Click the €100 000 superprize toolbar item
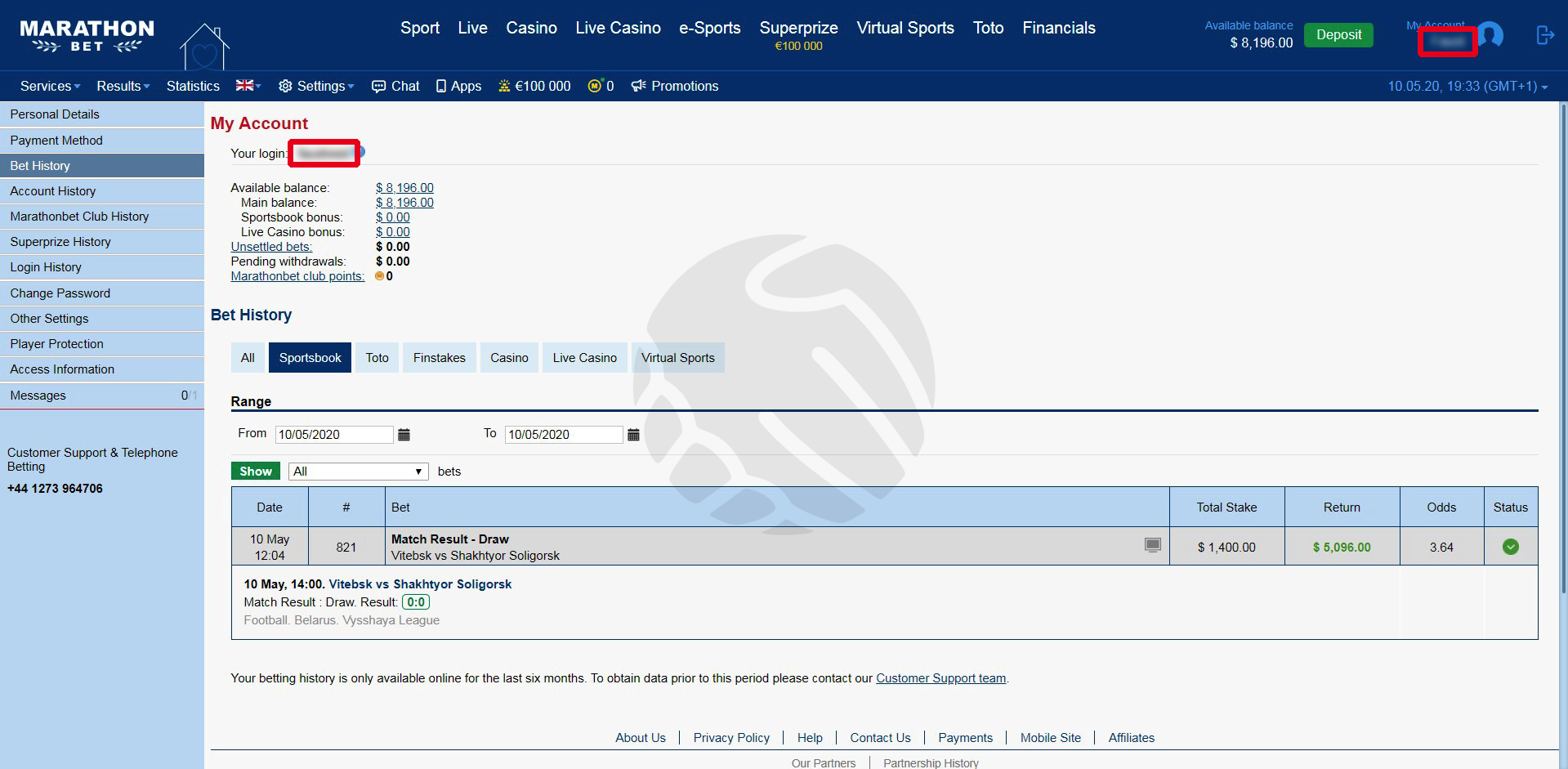 tap(534, 86)
